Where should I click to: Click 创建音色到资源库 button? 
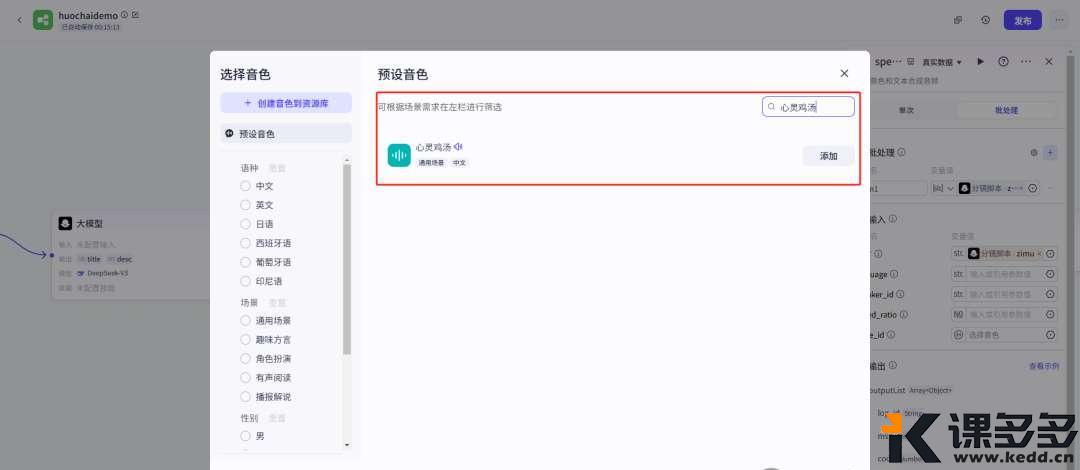[286, 103]
